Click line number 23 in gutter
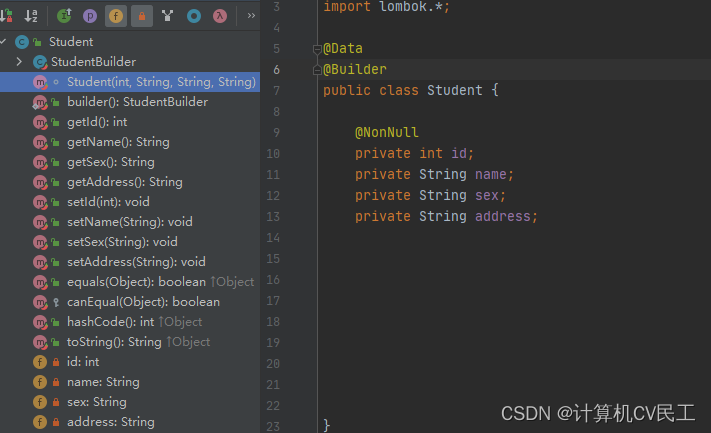Image resolution: width=711 pixels, height=433 pixels. [x=273, y=426]
